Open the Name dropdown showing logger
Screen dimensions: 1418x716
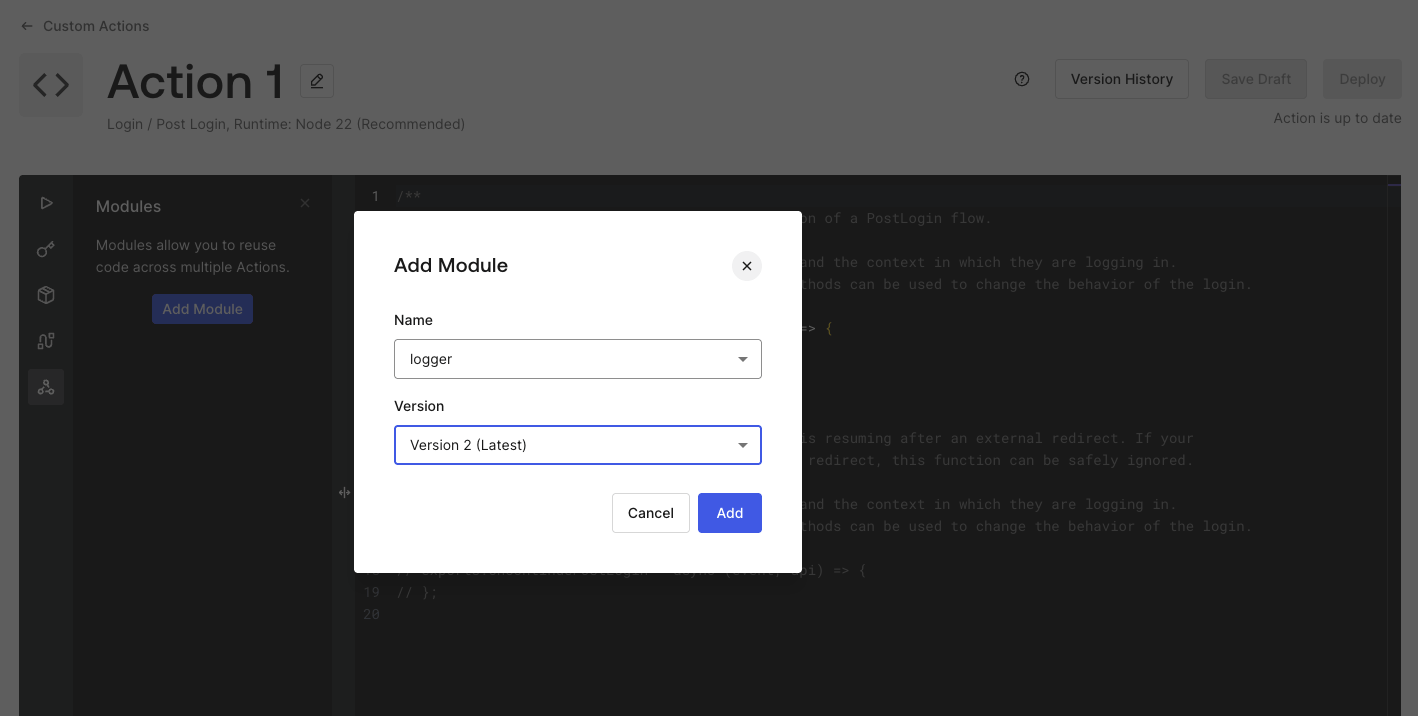tap(578, 359)
